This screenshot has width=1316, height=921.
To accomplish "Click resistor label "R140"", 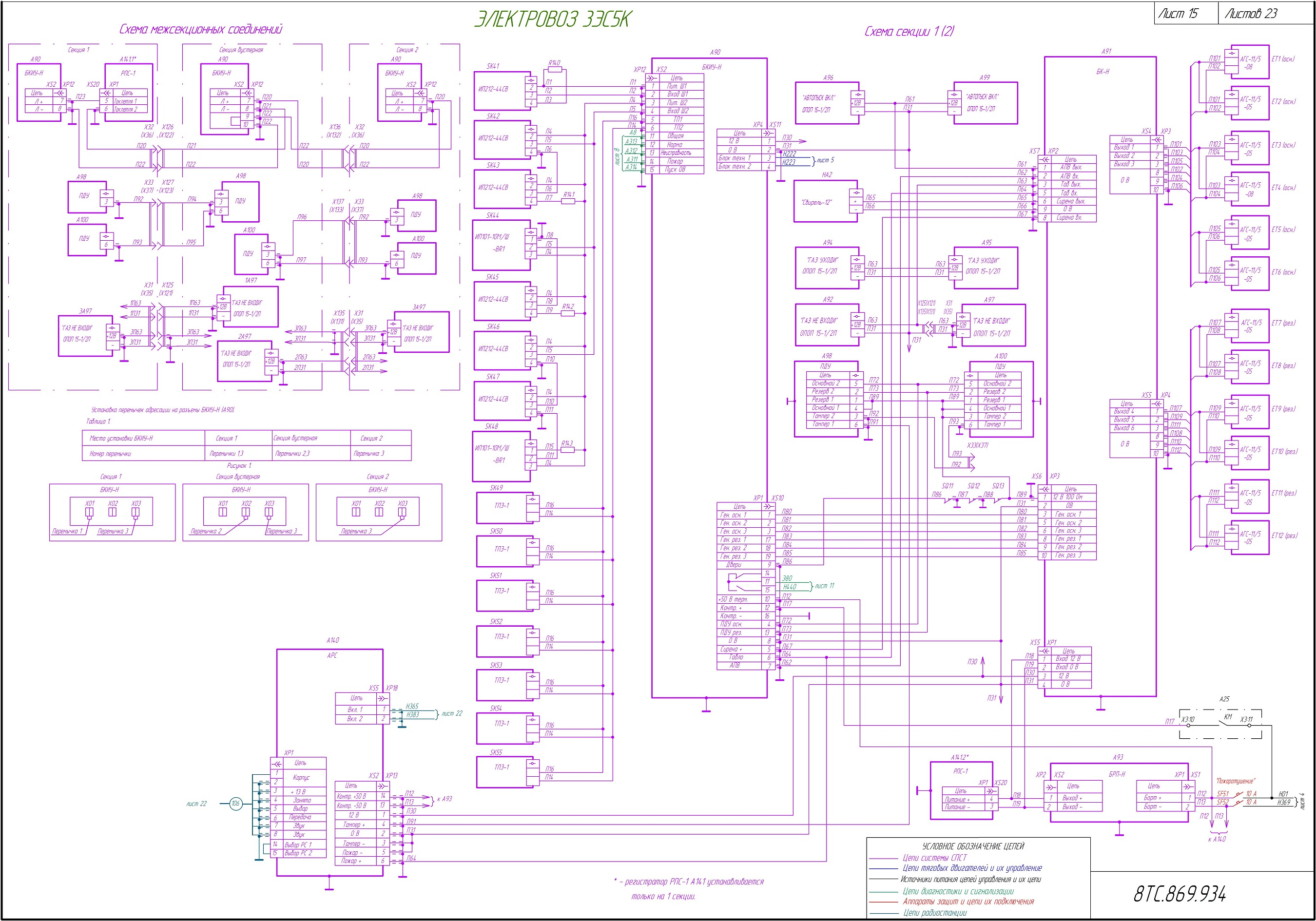I will pos(554,63).
